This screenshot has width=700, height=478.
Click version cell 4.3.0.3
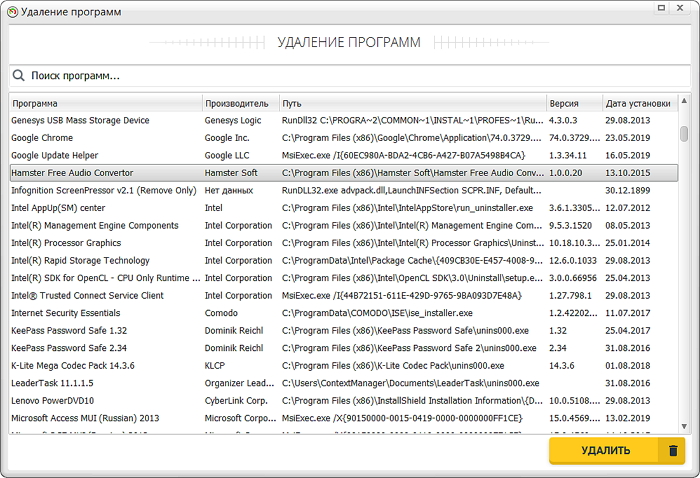click(563, 121)
